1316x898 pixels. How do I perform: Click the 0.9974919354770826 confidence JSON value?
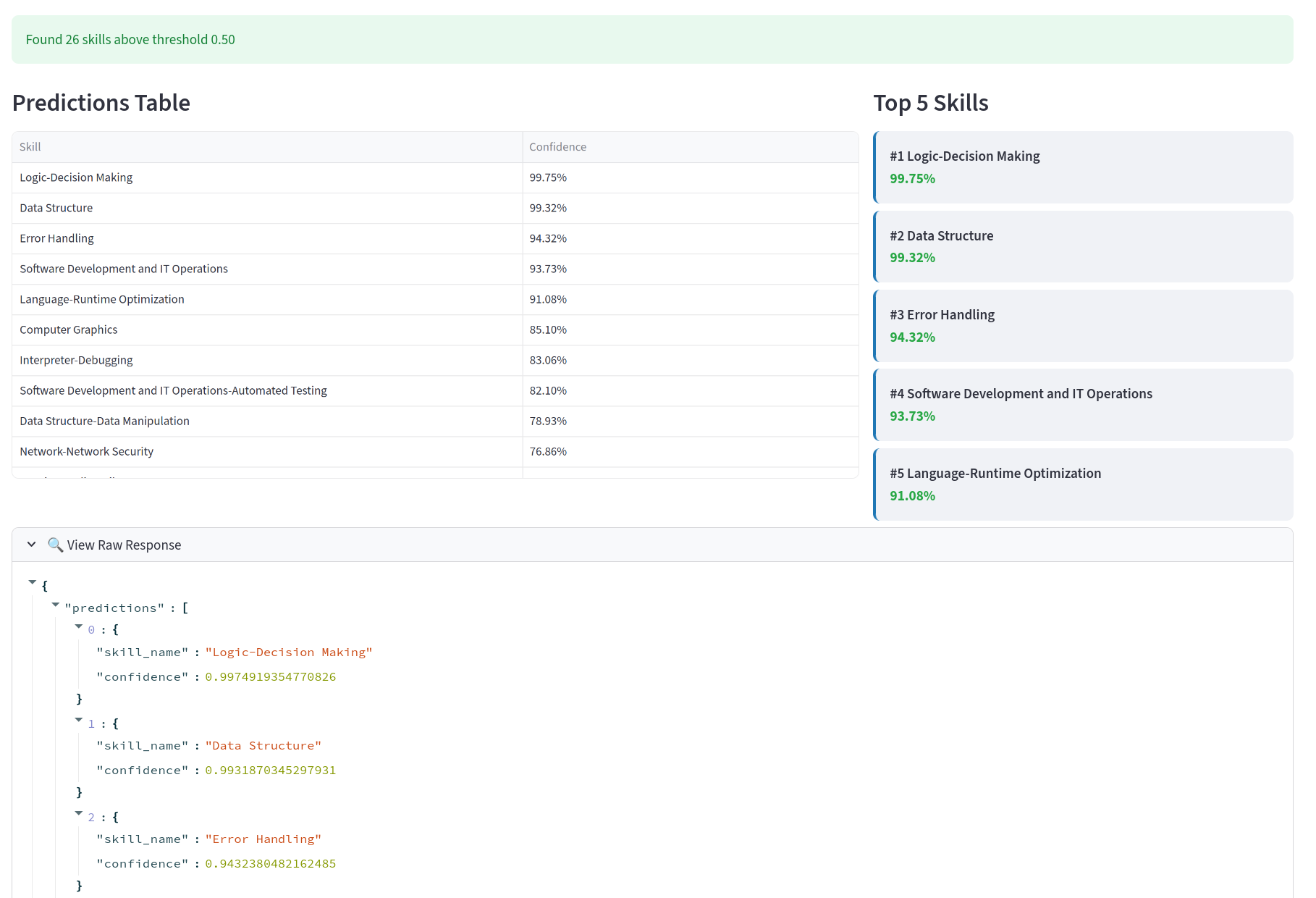pos(271,677)
